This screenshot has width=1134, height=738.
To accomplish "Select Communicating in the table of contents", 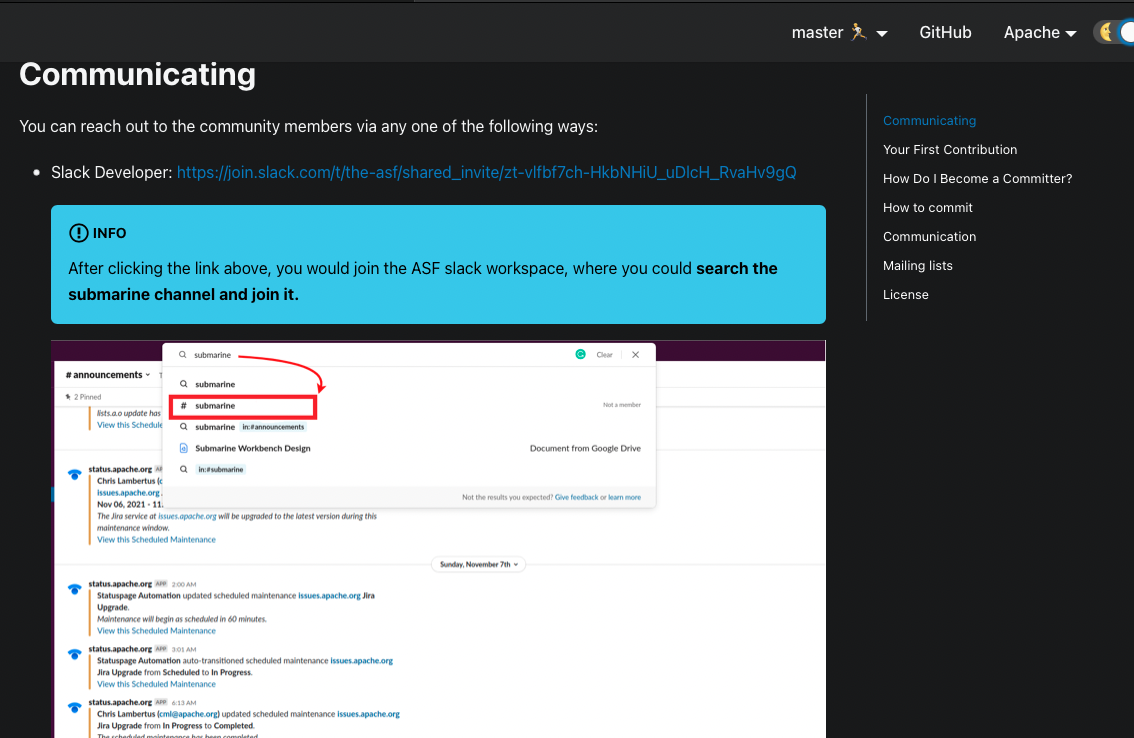I will [x=929, y=121].
